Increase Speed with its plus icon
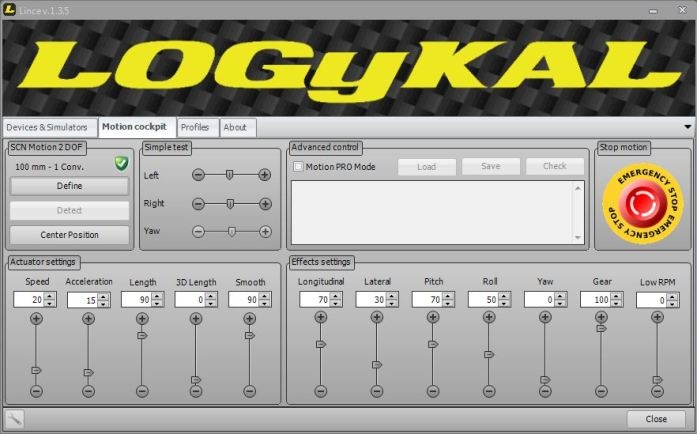 pyautogui.click(x=36, y=318)
